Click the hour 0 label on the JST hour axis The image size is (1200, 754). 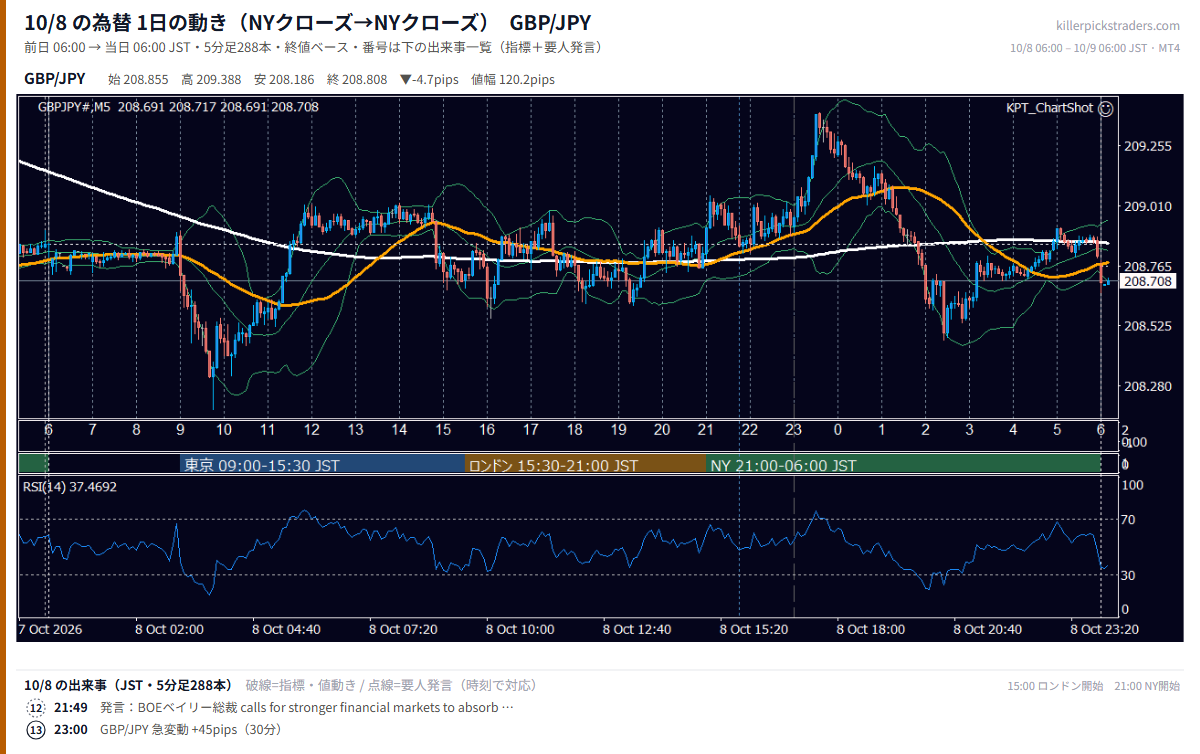[838, 430]
